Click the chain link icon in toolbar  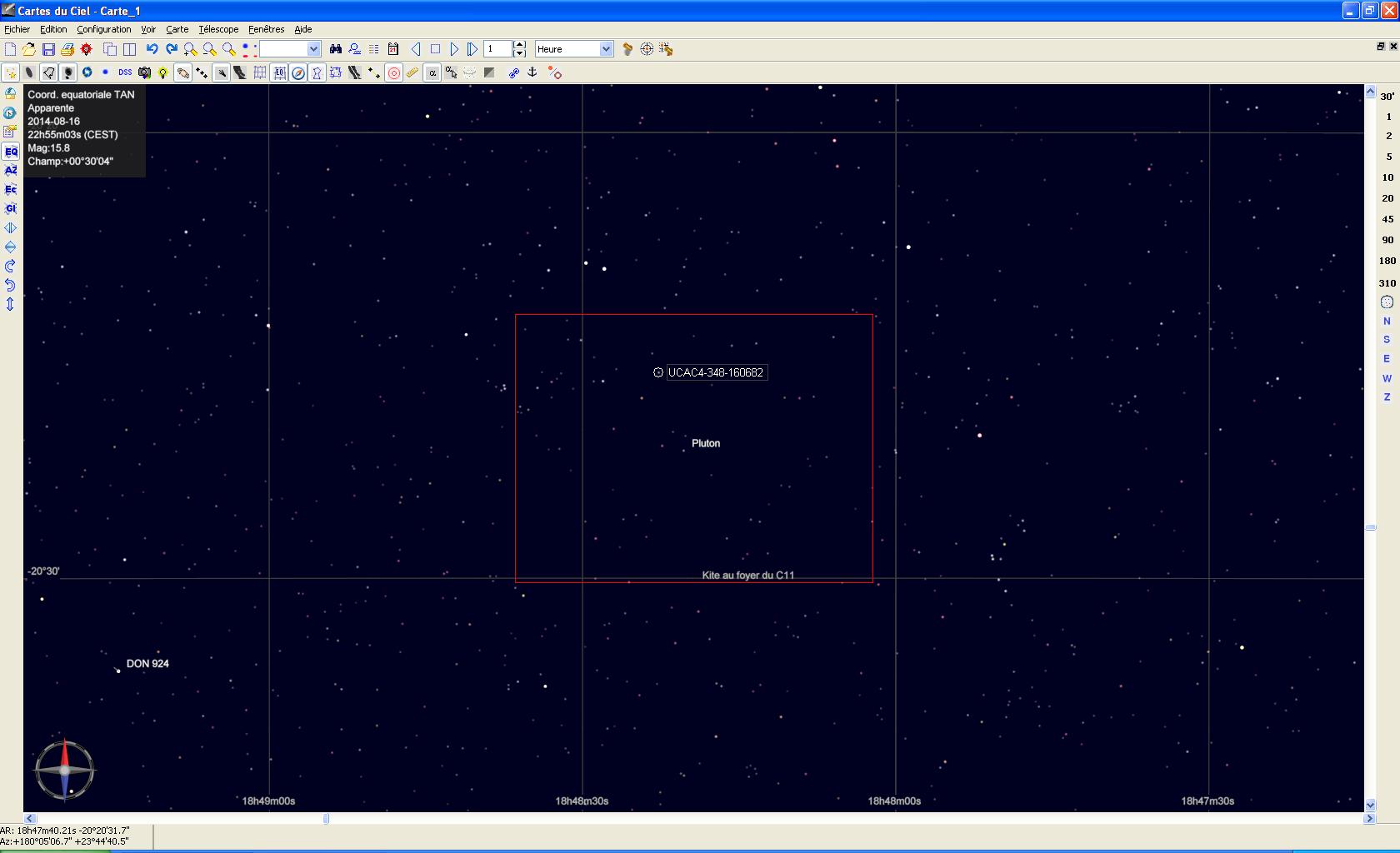click(x=514, y=72)
